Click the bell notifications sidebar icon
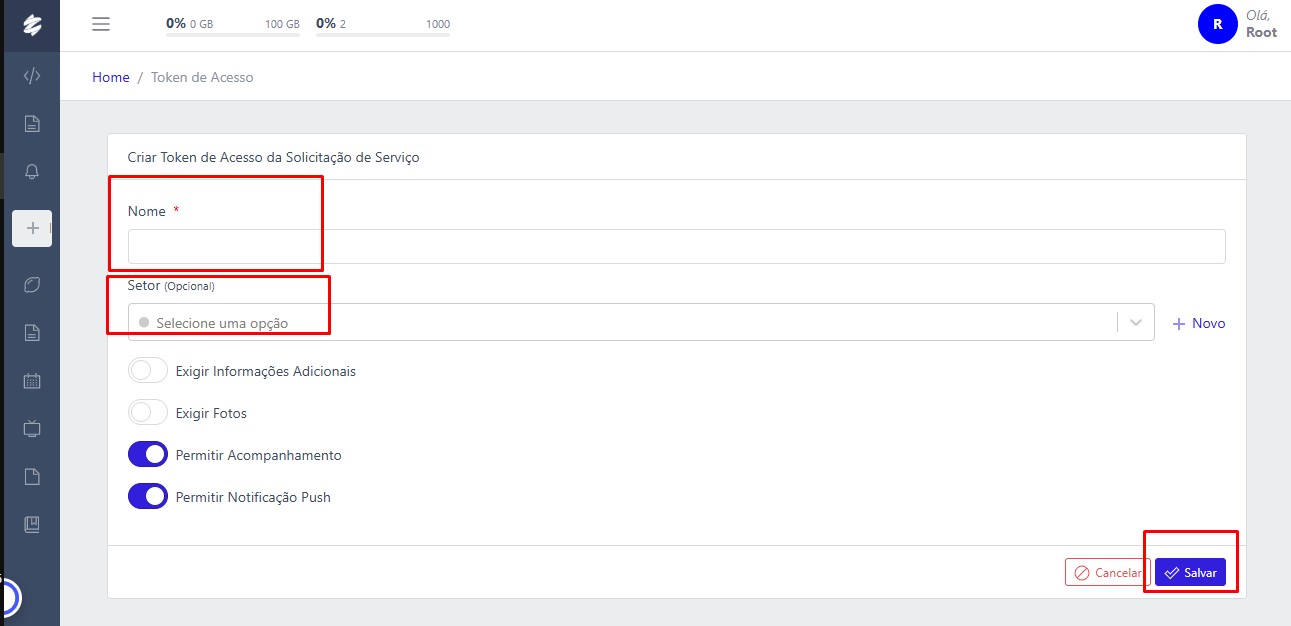1291x626 pixels. (32, 172)
